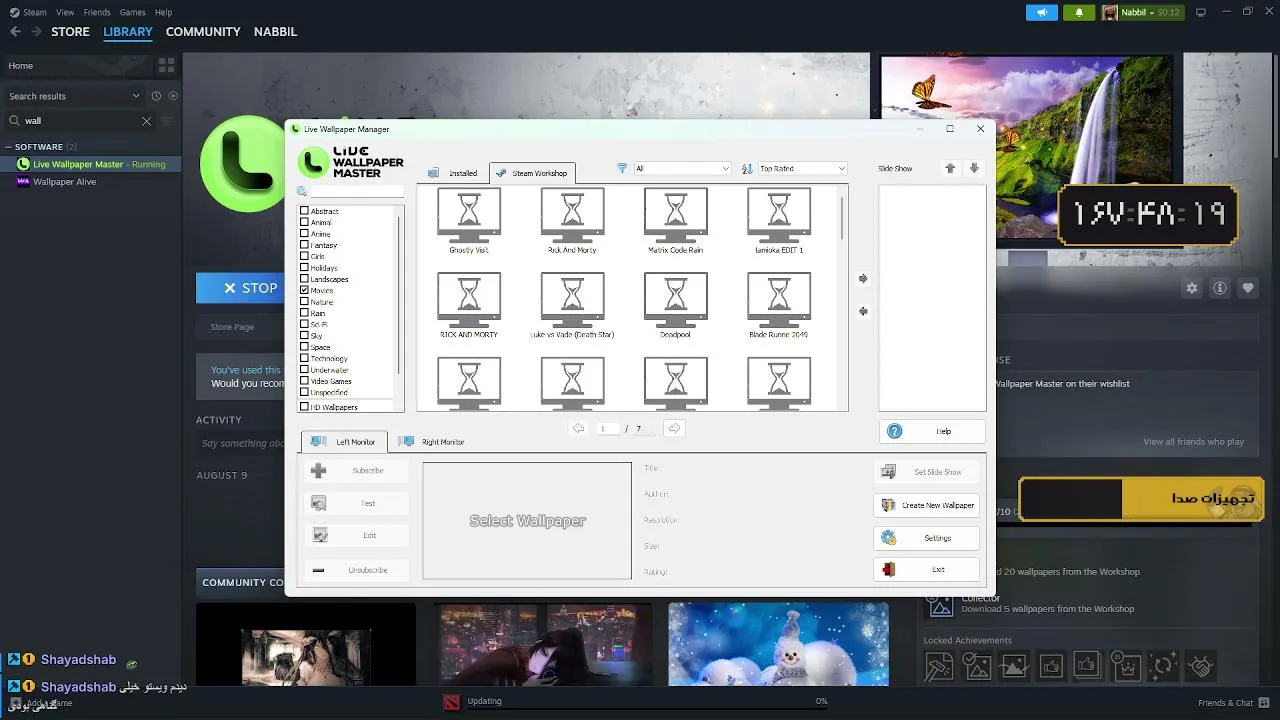Go back in Steam navigation
The height and width of the screenshot is (720, 1280).
15,32
